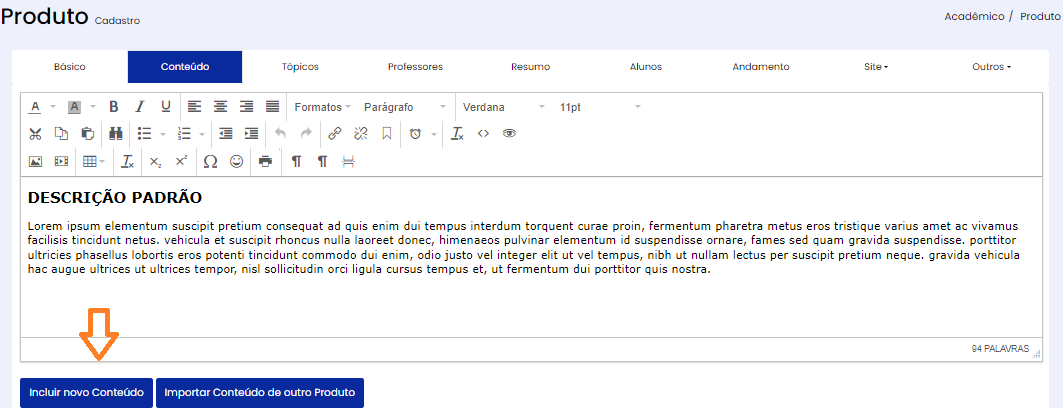The image size is (1063, 408).
Task: Cut selection with the scissors icon
Action: pyautogui.click(x=35, y=134)
